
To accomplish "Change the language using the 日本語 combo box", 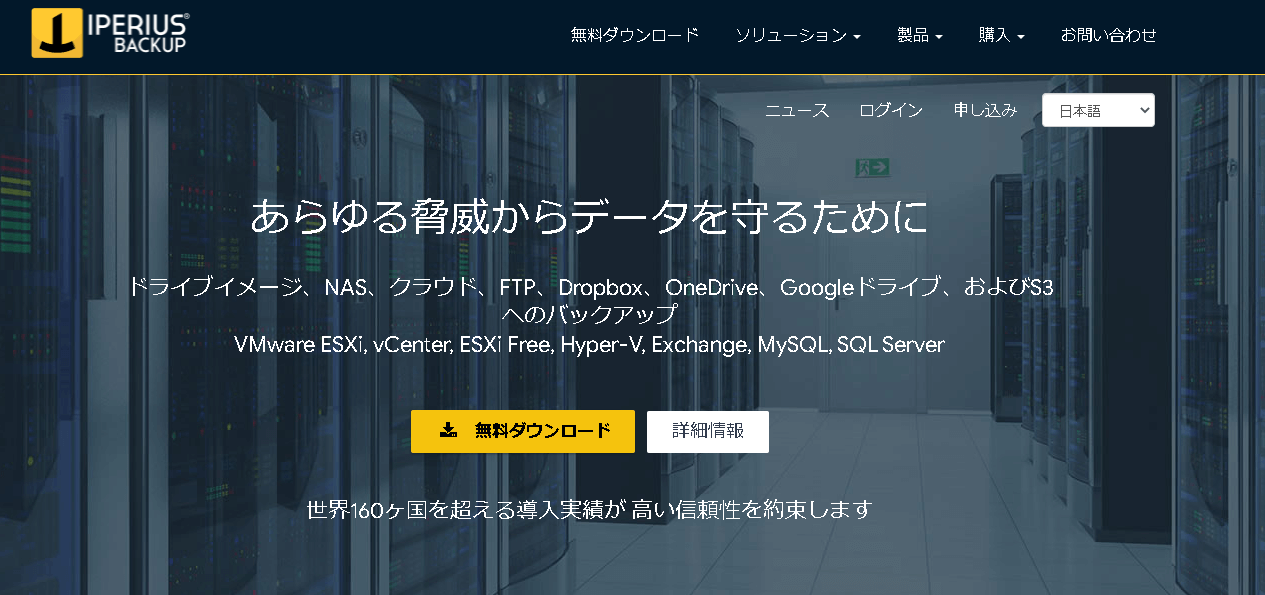I will 1097,110.
